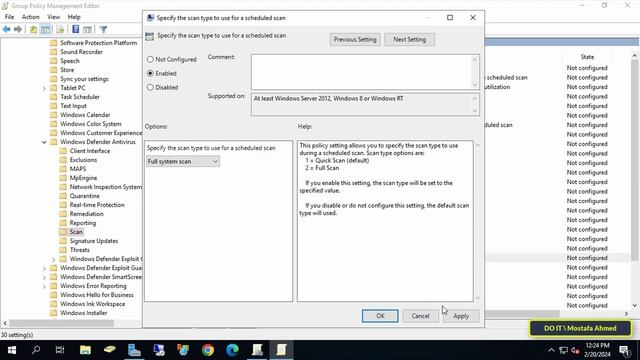Image resolution: width=640 pixels, height=360 pixels.
Task: Open the Full system scan dropdown
Action: (x=182, y=162)
